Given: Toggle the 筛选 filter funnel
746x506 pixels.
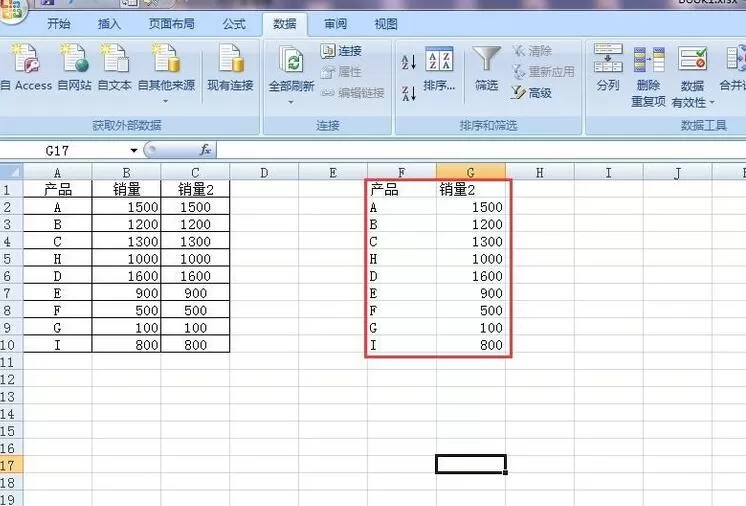Looking at the screenshot, I should tap(486, 69).
